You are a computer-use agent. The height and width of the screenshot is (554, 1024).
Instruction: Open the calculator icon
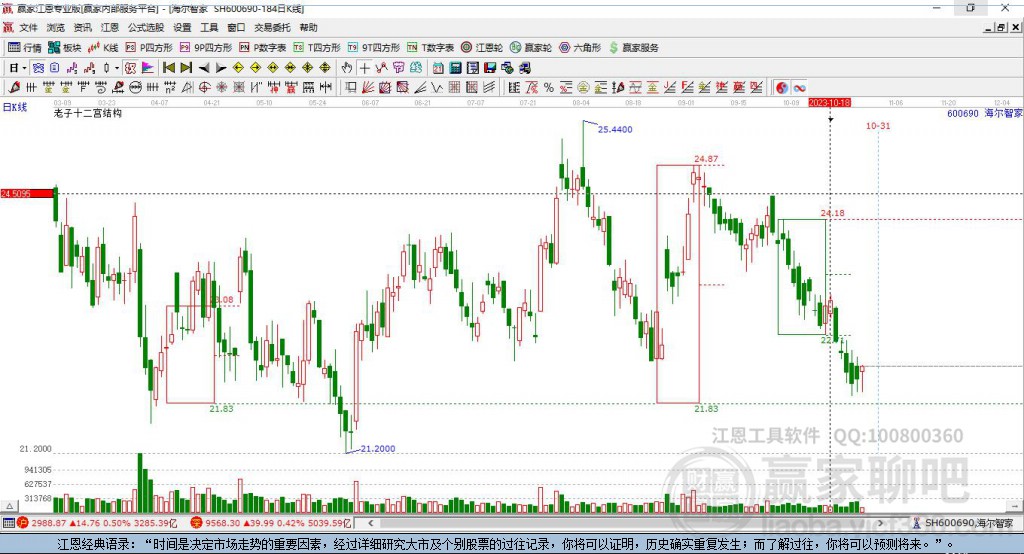[455, 68]
